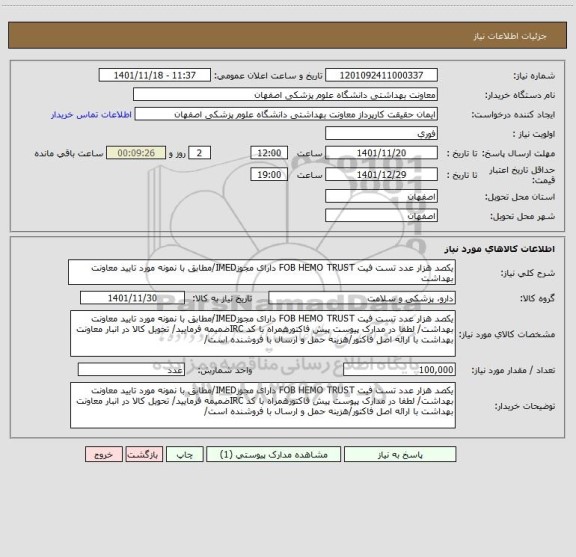This screenshot has height=557, width=576.
Task: Click the quantity field 100,000
Action: pyautogui.click(x=399, y=370)
